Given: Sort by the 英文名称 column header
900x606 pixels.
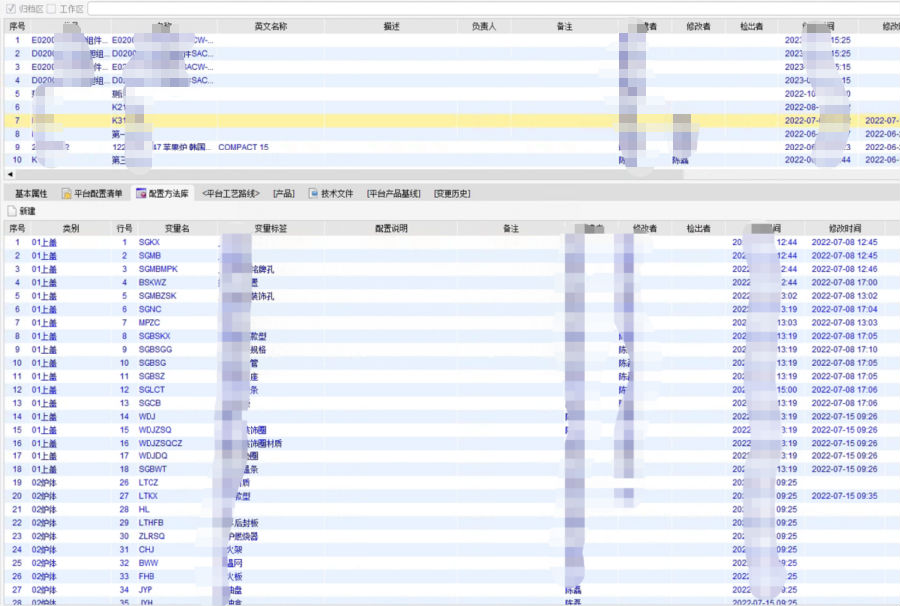Looking at the screenshot, I should [x=271, y=26].
